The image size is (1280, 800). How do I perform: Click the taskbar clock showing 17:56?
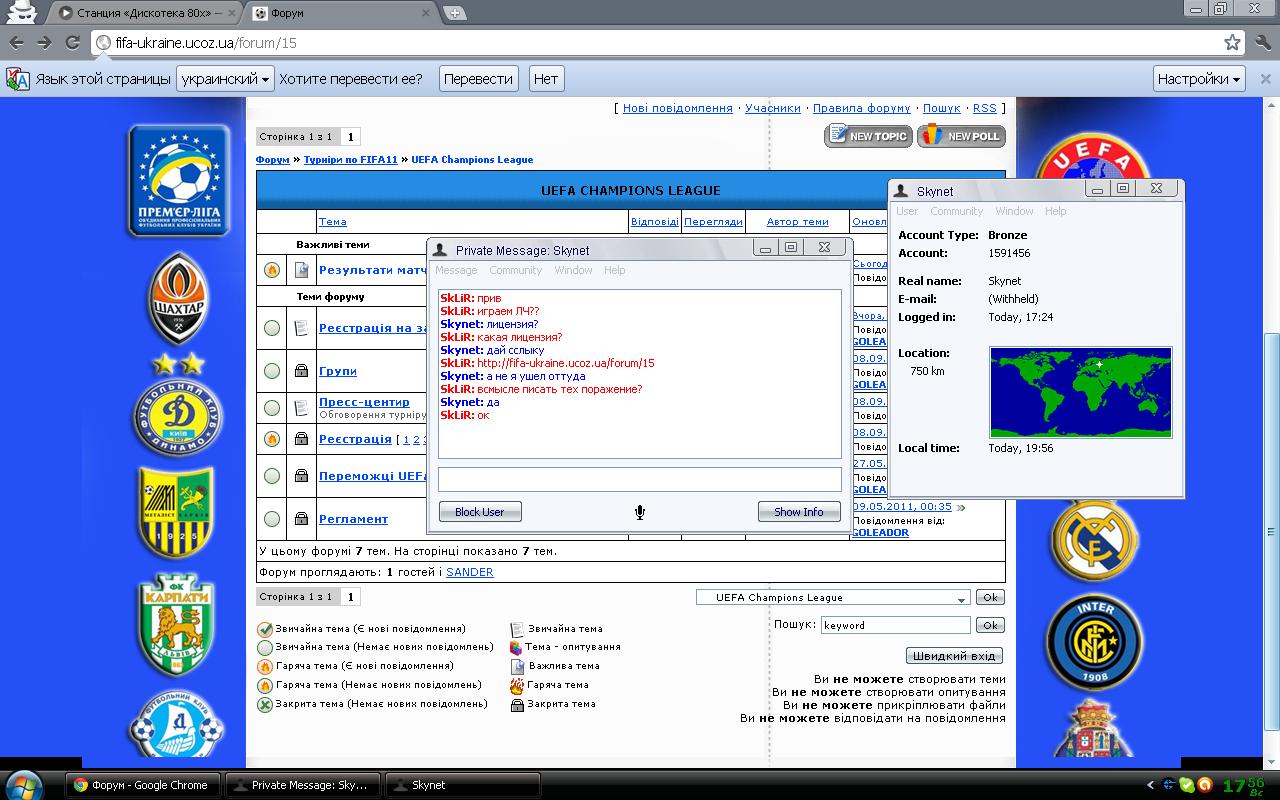click(x=1245, y=785)
